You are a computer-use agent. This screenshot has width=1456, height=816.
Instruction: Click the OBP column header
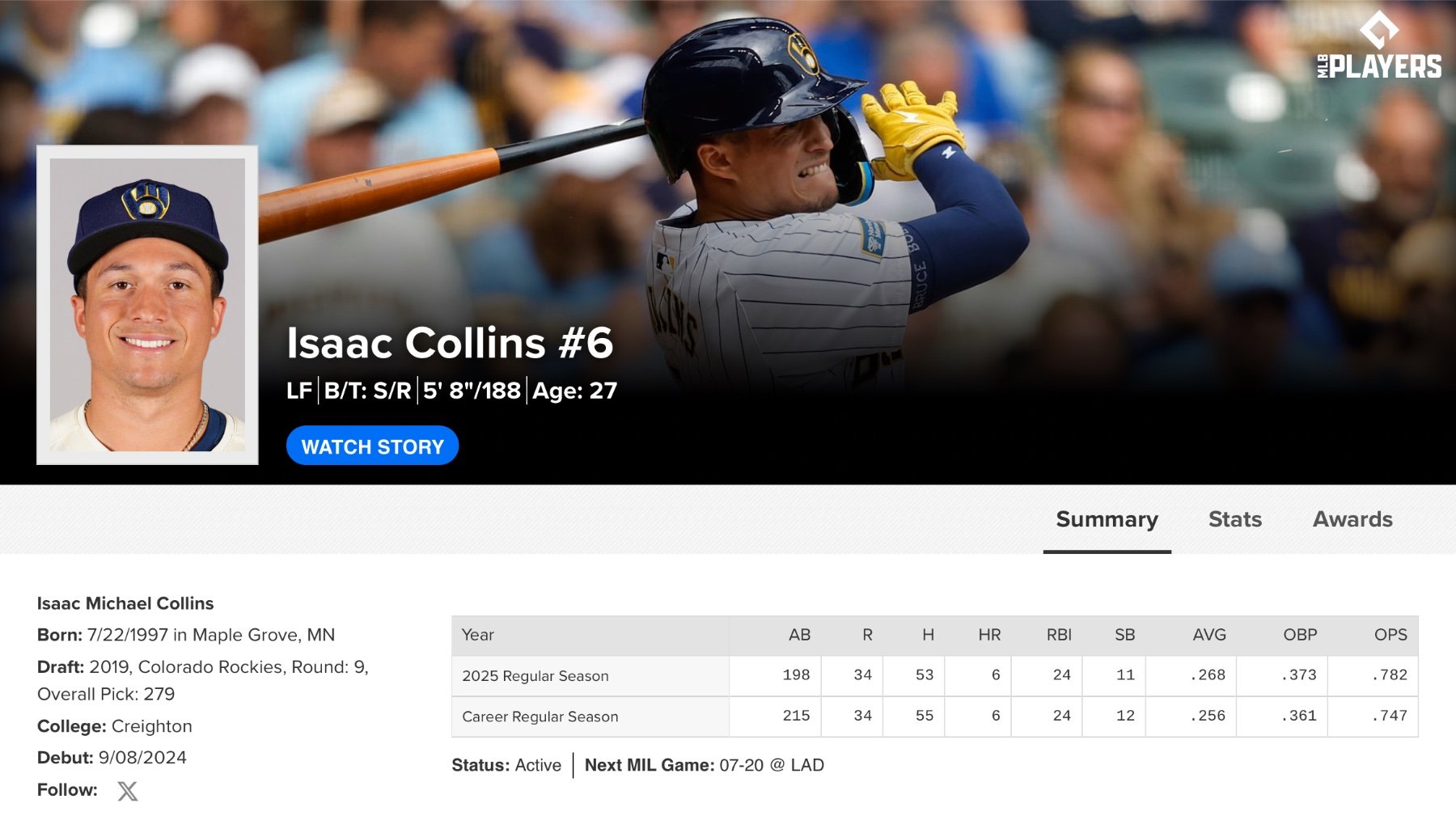click(x=1300, y=636)
